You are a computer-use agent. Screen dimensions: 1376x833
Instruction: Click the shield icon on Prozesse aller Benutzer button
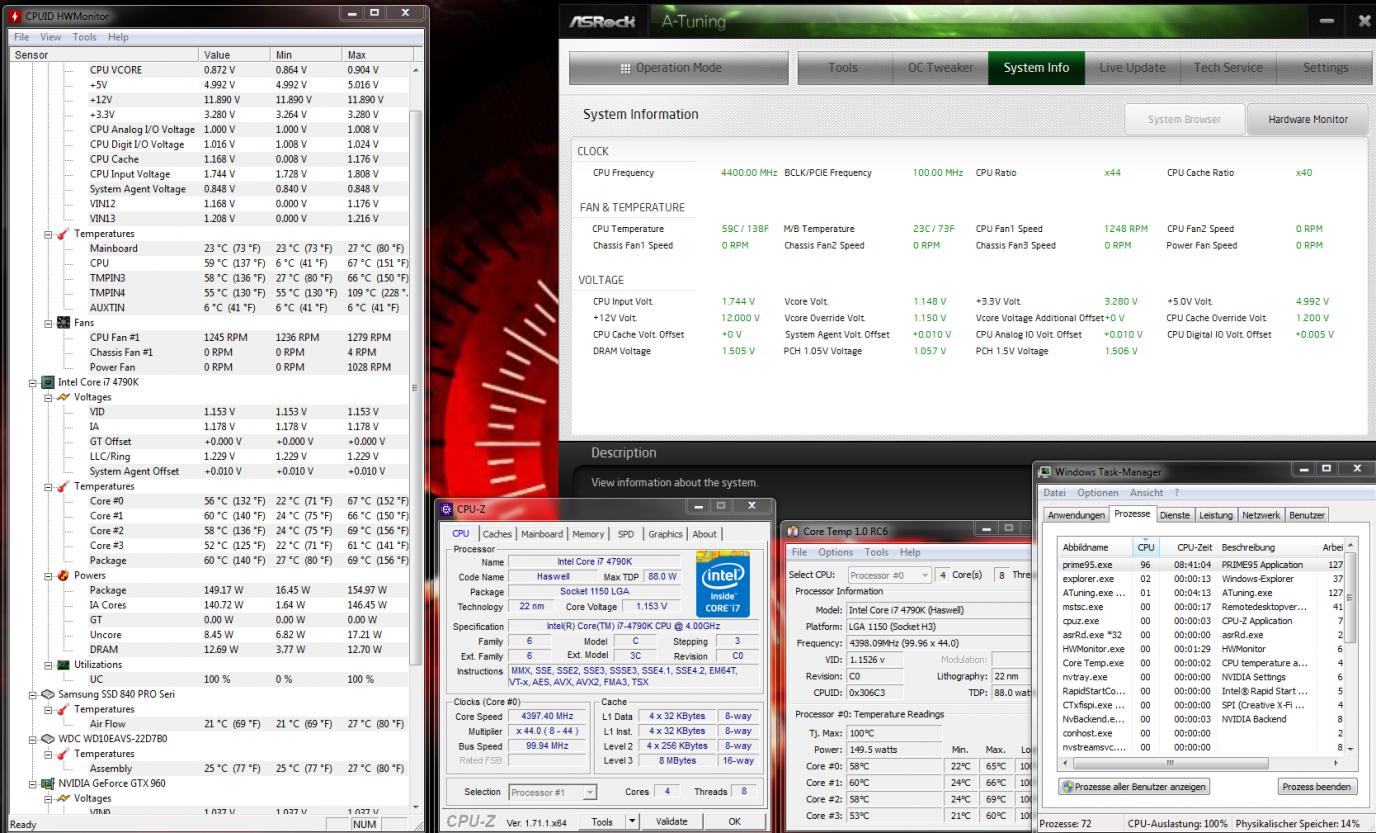(x=1068, y=787)
